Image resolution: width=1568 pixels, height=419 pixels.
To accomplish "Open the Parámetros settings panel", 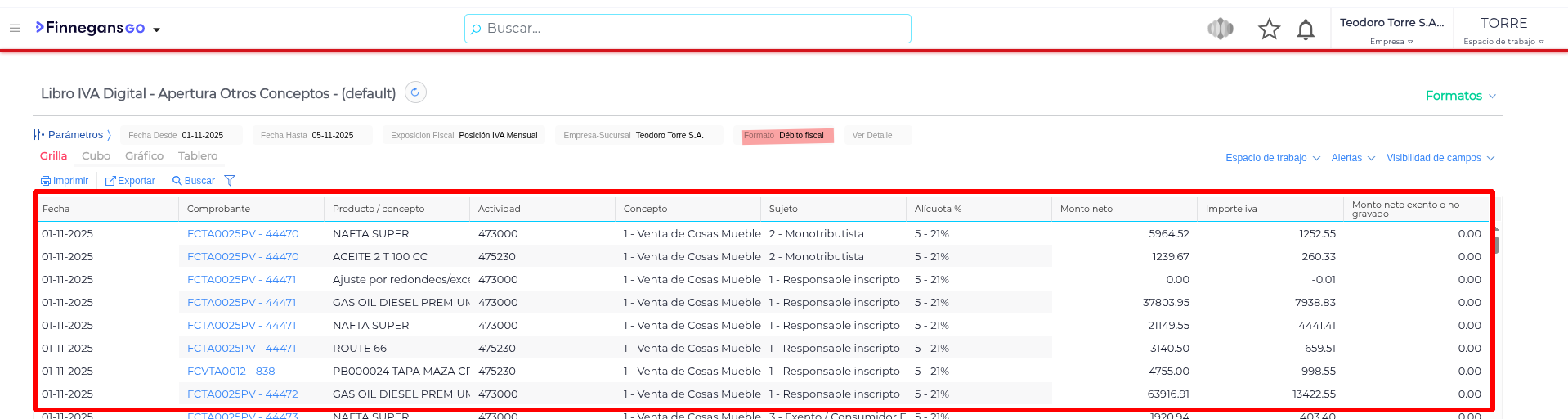I will pyautogui.click(x=72, y=135).
